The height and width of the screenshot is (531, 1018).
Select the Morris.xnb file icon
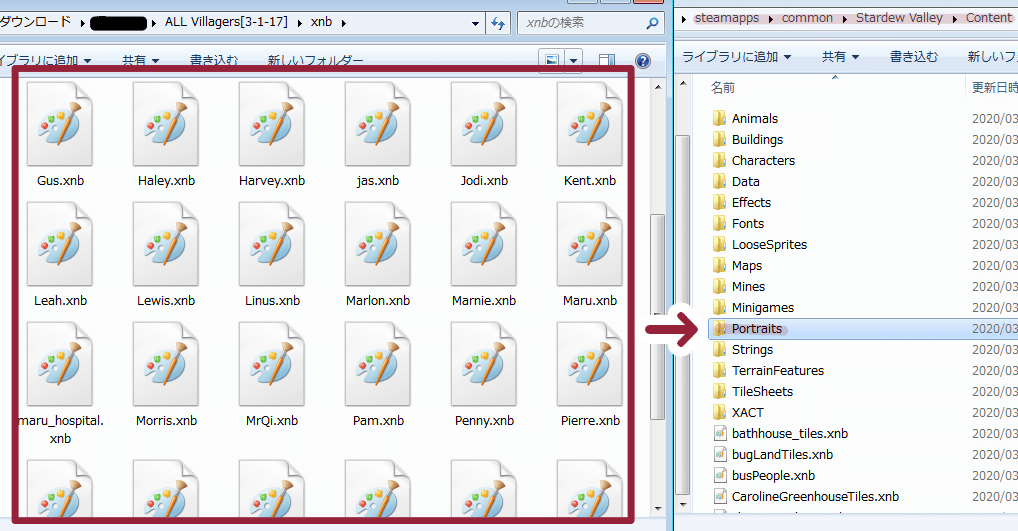click(x=166, y=364)
